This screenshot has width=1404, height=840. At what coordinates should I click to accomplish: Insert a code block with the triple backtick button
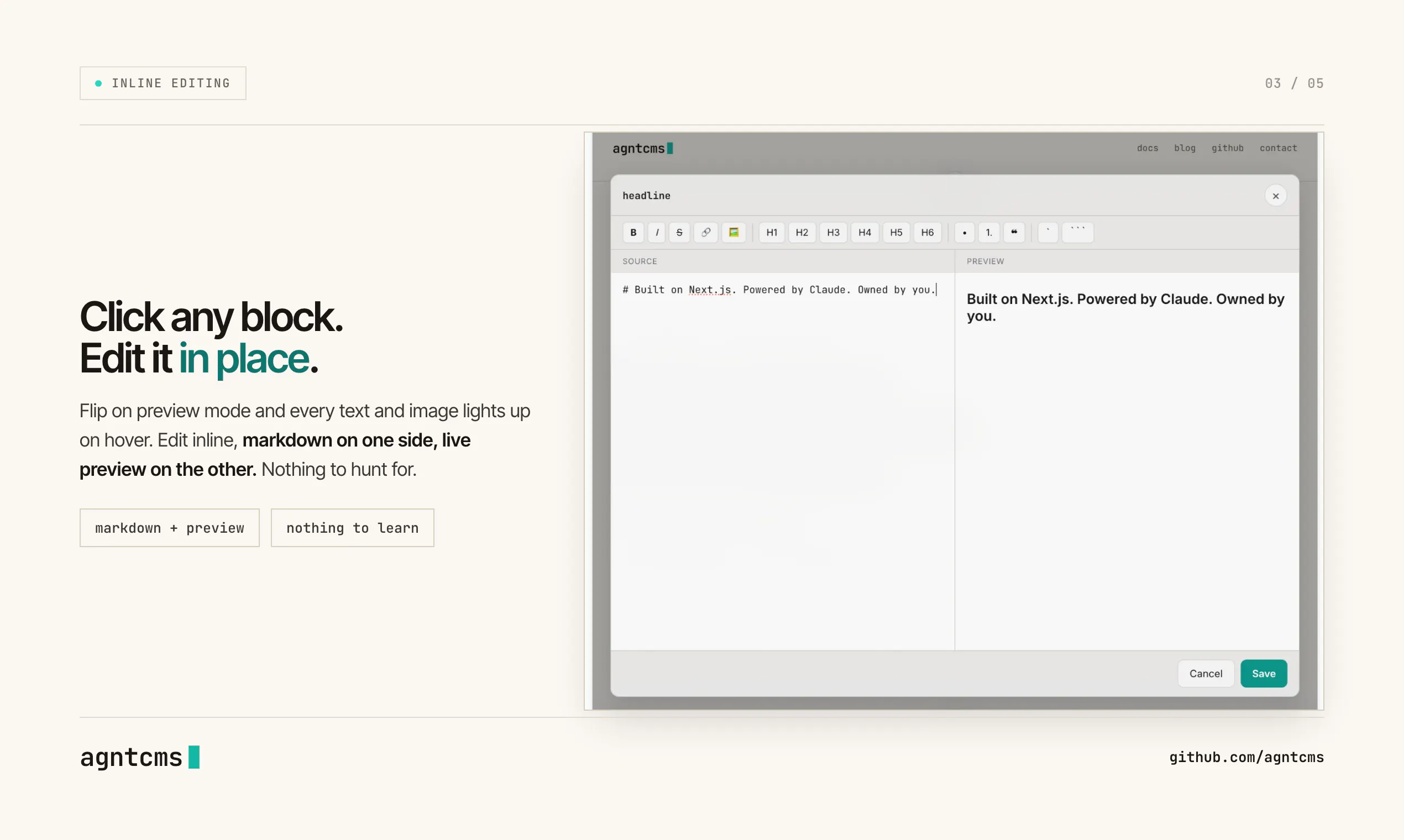(x=1078, y=233)
